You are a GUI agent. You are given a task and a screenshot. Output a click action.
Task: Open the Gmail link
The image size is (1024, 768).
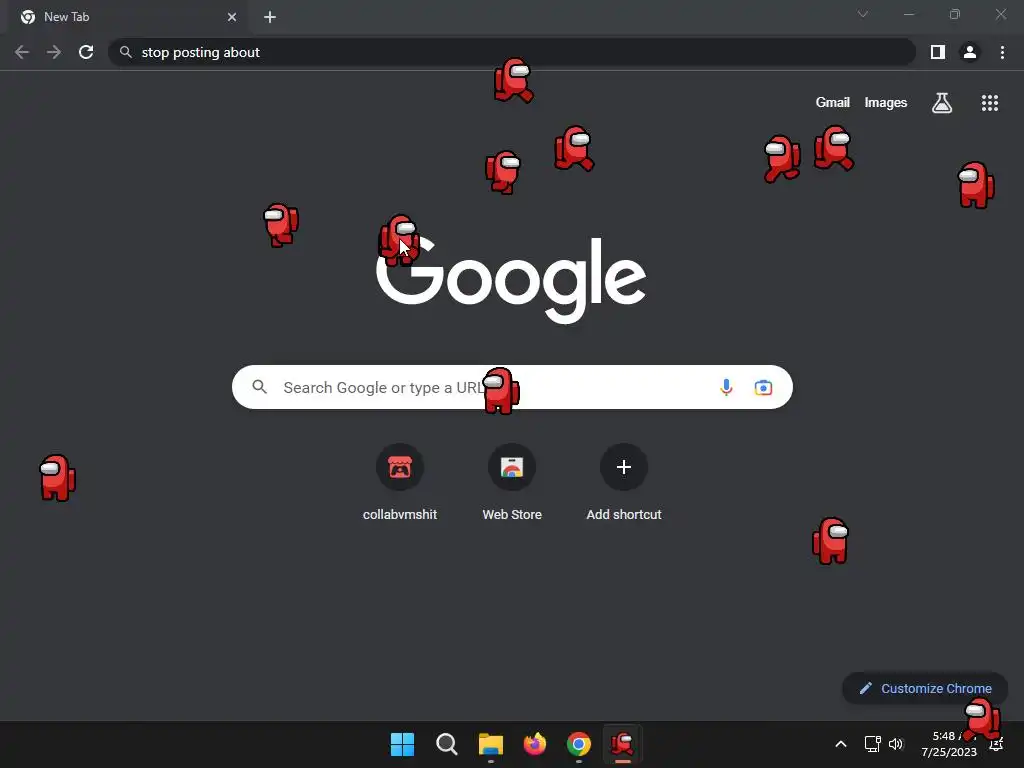coord(833,103)
